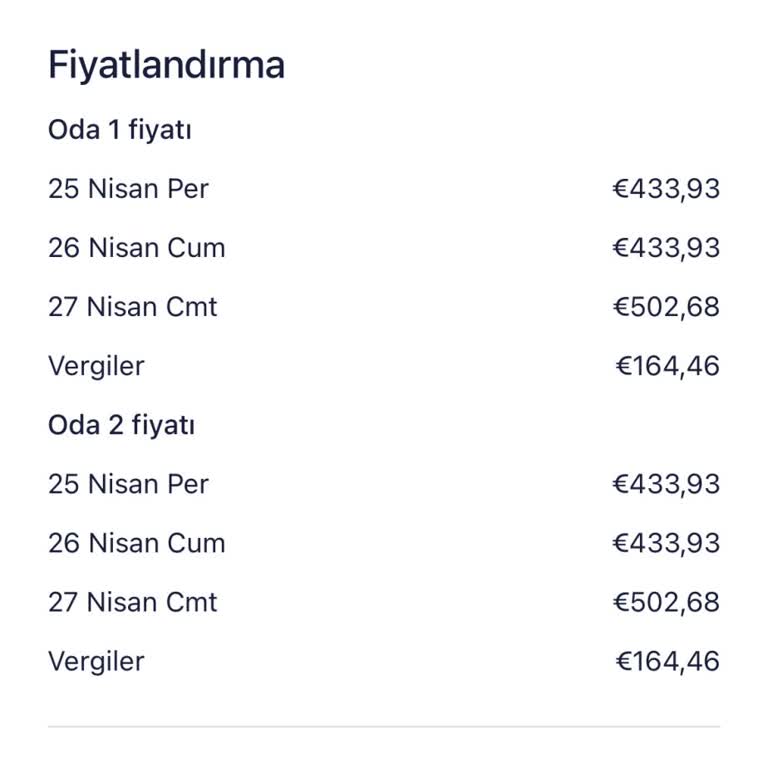Click the Vergiler label under Oda 1
Image resolution: width=768 pixels, height=768 pixels.
click(96, 366)
